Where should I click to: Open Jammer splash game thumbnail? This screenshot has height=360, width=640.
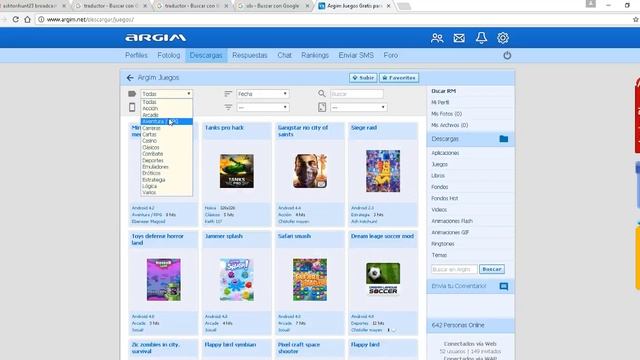237,280
